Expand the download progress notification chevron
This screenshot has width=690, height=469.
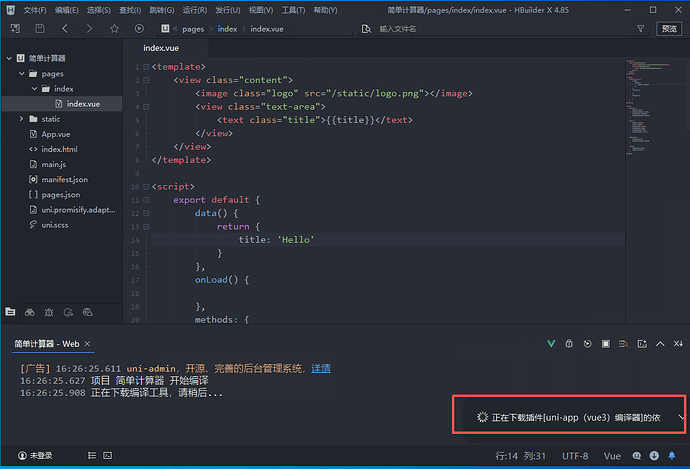coord(681,417)
